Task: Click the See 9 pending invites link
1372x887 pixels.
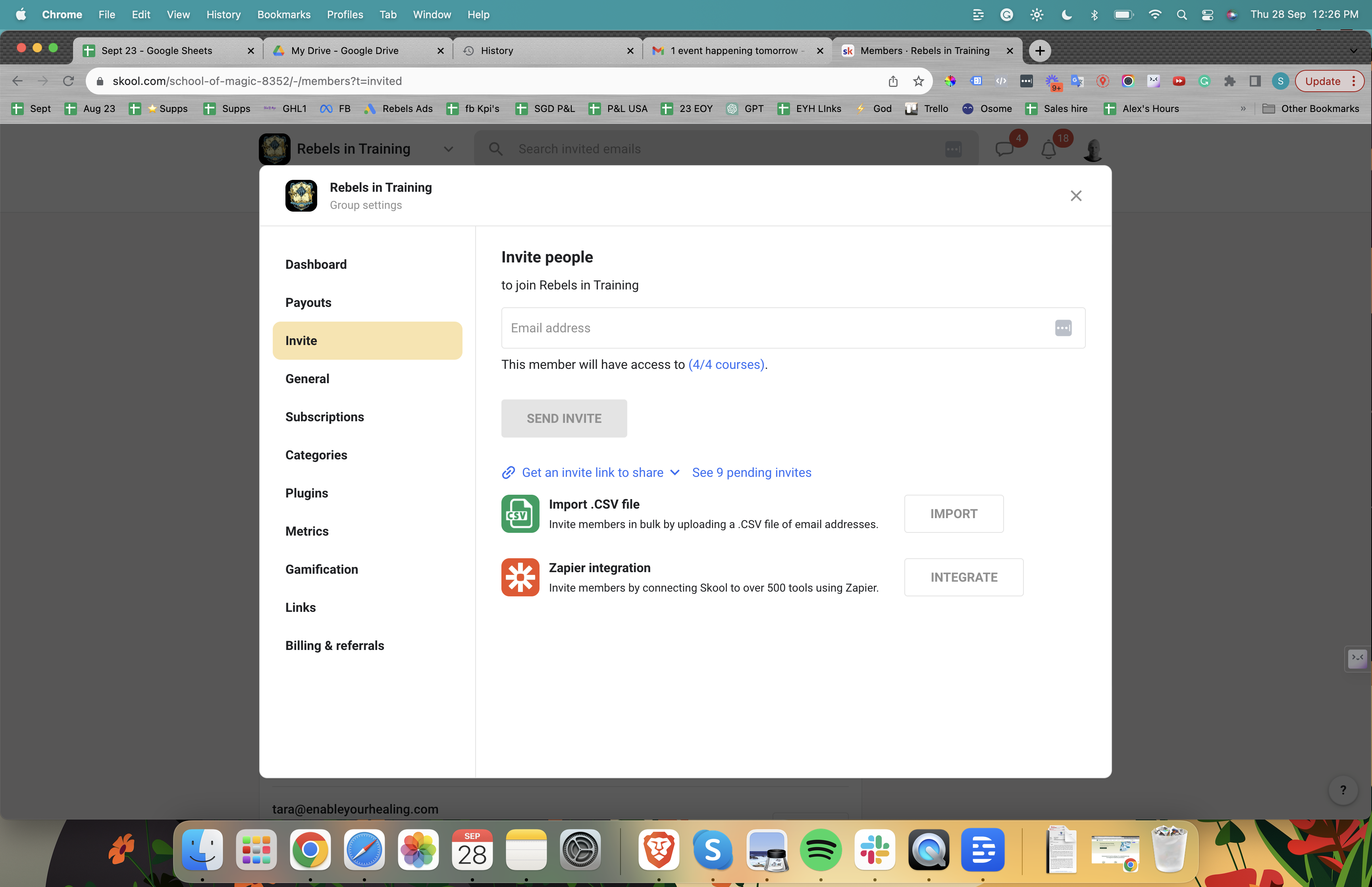Action: click(752, 472)
